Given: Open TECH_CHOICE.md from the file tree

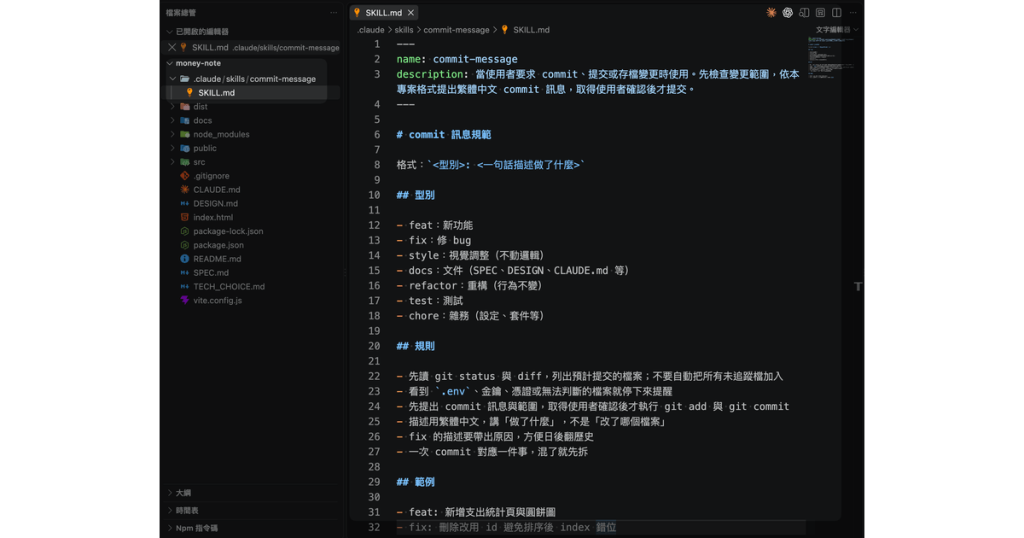Looking at the screenshot, I should 229,287.
